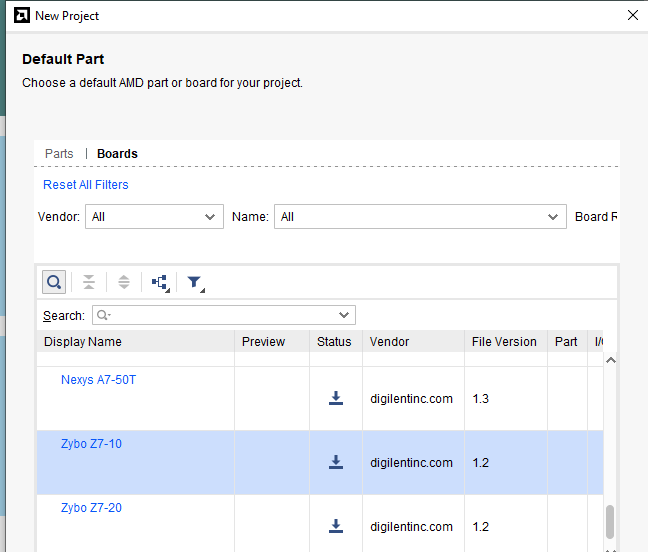
Task: Expand the Vendor dropdown
Action: [154, 217]
